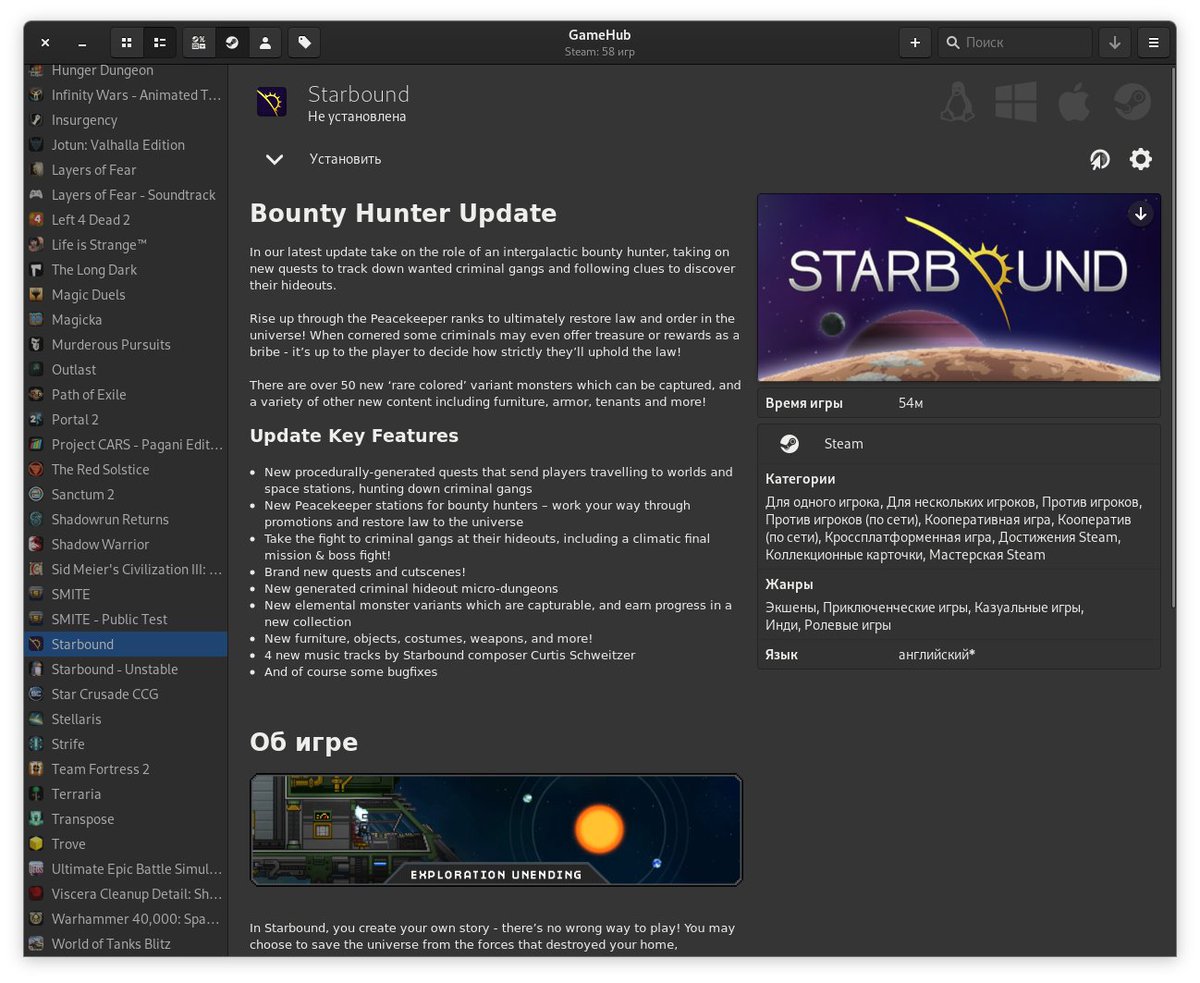
Task: Select Life is Strange™ entry
Action: coord(126,245)
